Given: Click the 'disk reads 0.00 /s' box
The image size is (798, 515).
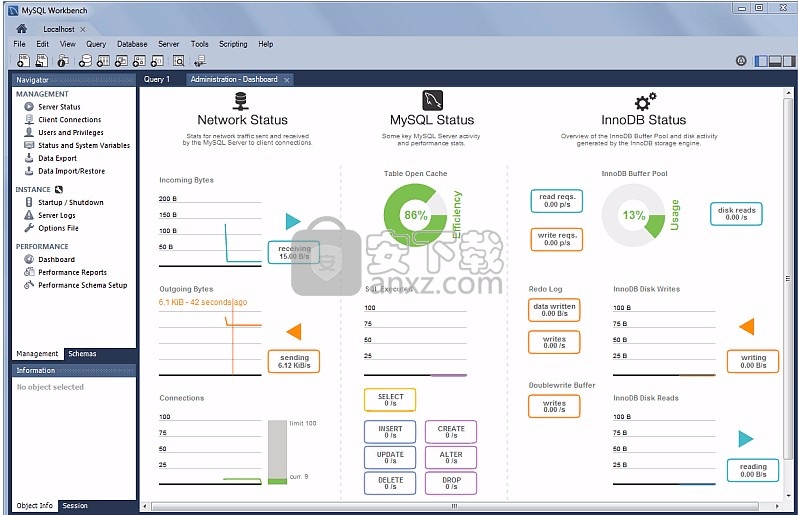Looking at the screenshot, I should pos(736,214).
